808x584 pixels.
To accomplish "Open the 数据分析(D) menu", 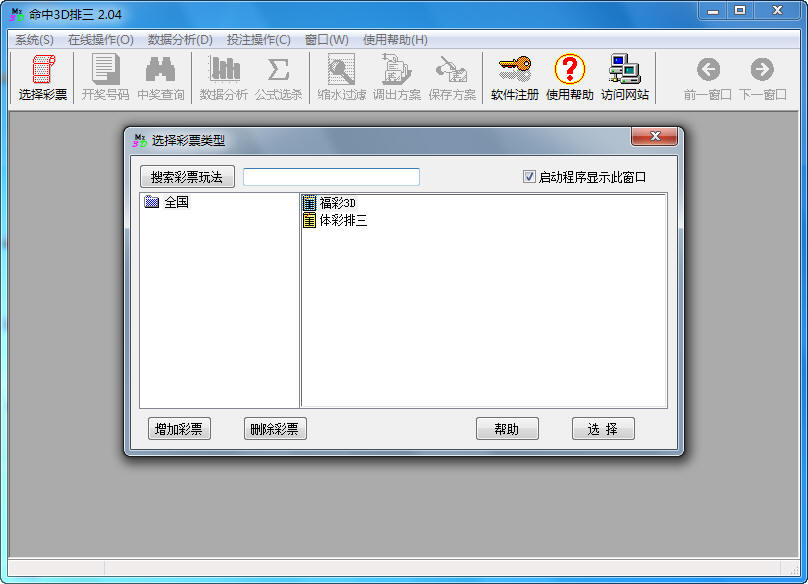I will pos(180,40).
